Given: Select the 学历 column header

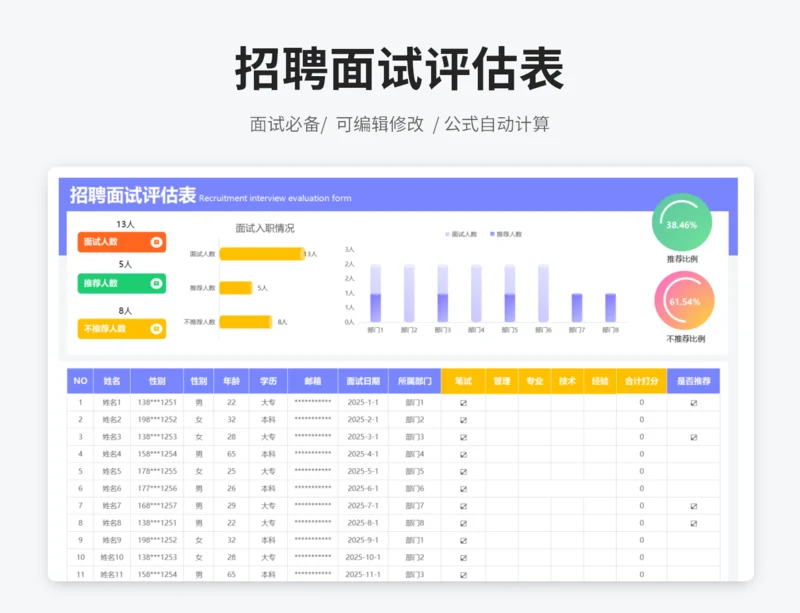Looking at the screenshot, I should click(268, 381).
